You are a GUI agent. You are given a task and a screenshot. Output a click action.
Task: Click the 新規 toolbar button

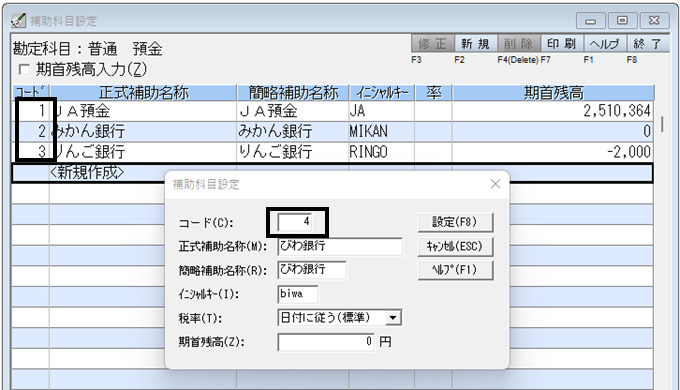click(475, 44)
